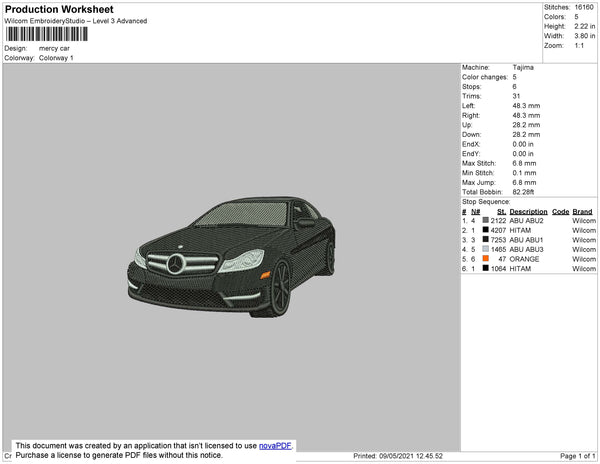Click the stitch count 7253 in row 3
The image size is (600, 464).
coord(498,240)
